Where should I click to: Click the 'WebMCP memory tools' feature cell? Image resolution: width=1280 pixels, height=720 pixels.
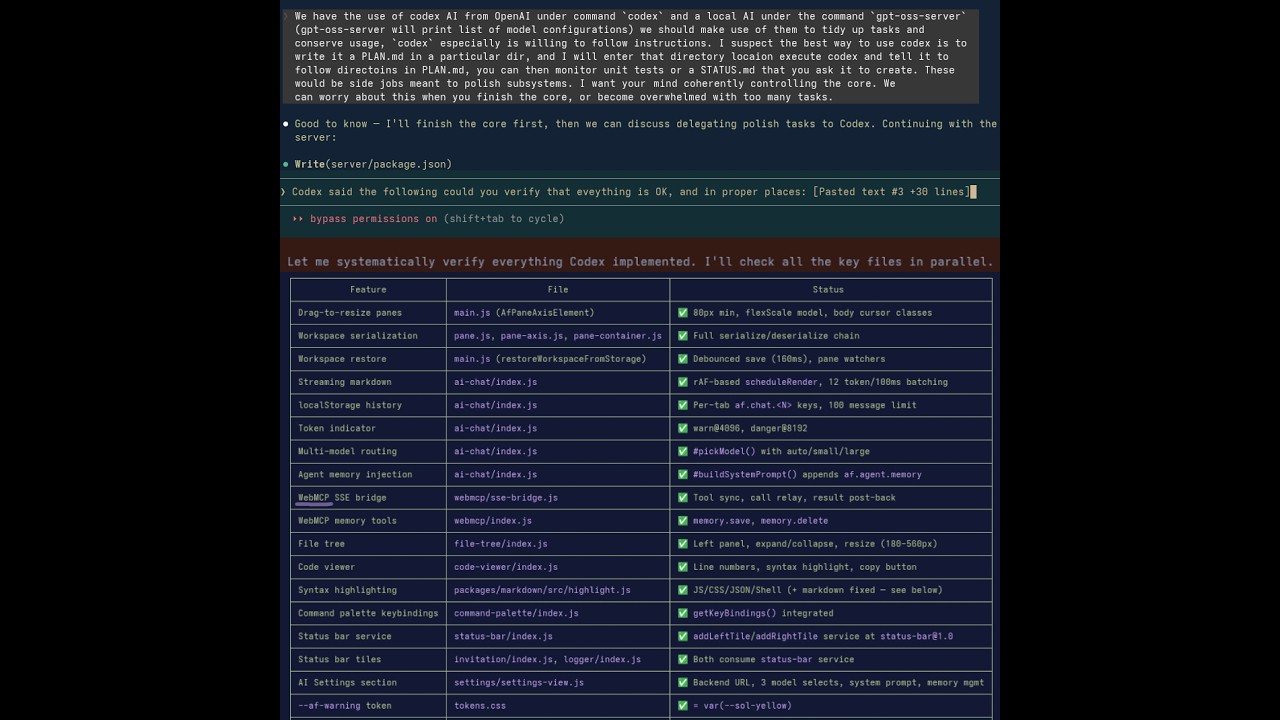coord(368,520)
